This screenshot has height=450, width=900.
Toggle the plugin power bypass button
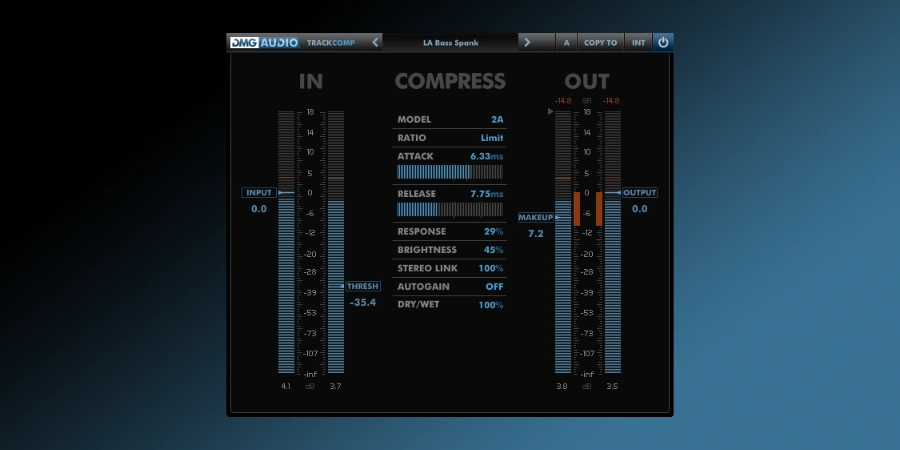point(663,42)
